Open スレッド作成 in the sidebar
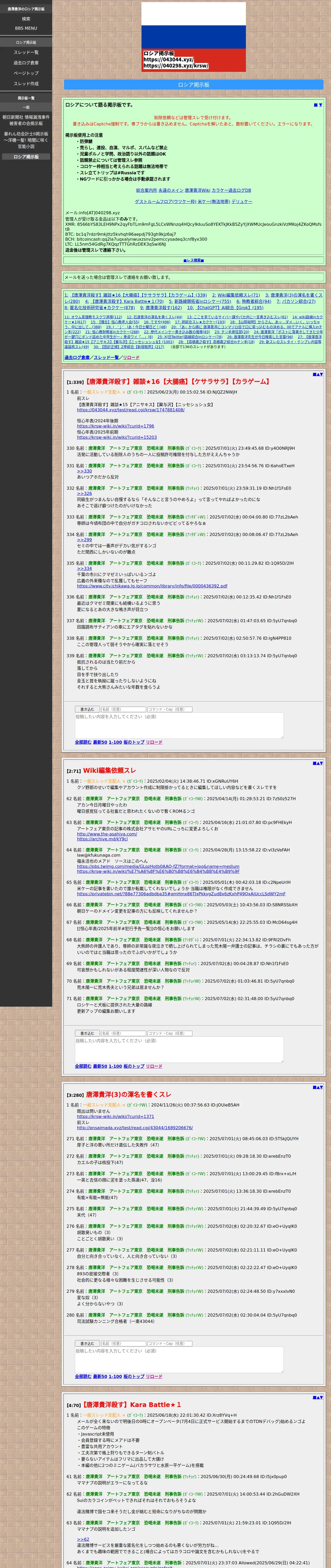The height and width of the screenshot is (1568, 331). (26, 83)
